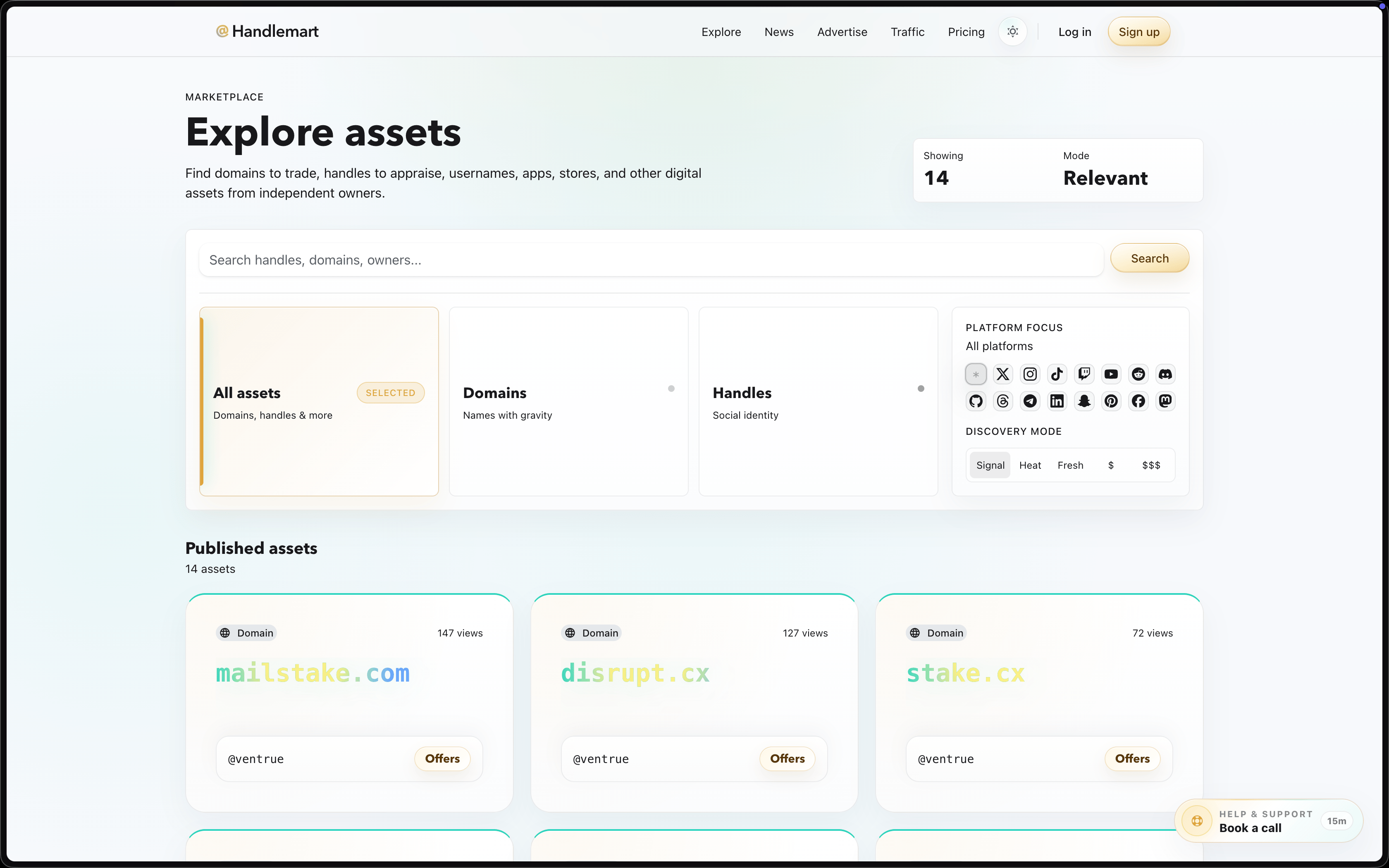Open Pricing in the top navigation
This screenshot has width=1389, height=868.
966,32
